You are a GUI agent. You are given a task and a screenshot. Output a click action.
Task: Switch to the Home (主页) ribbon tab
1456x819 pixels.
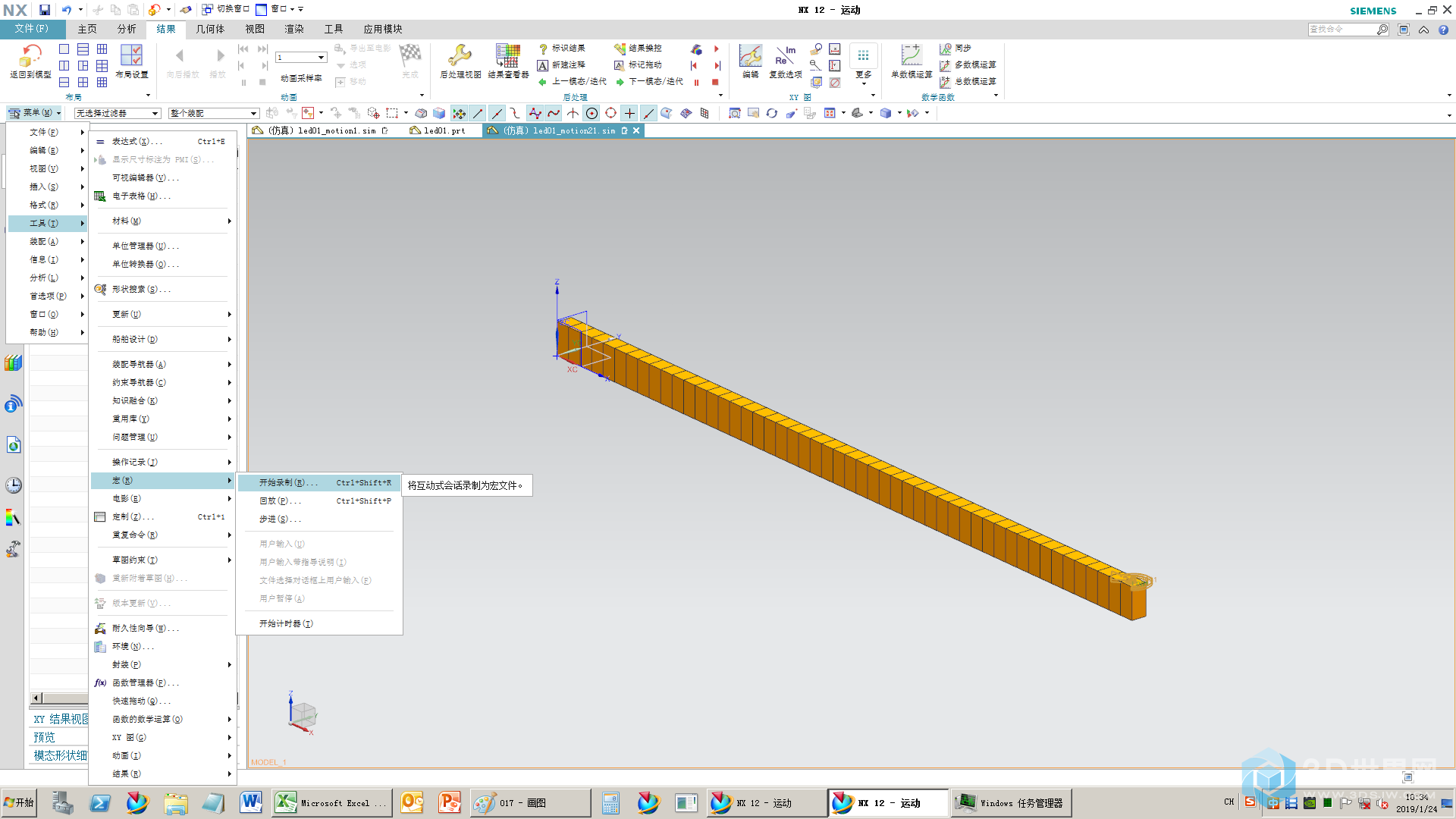tap(87, 29)
